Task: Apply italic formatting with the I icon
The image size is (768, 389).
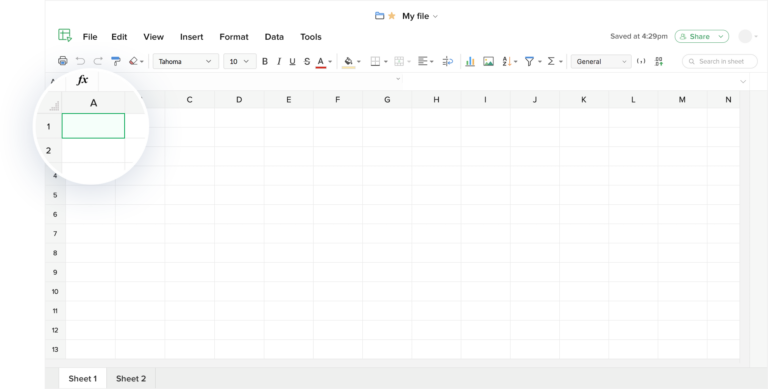Action: [x=279, y=61]
